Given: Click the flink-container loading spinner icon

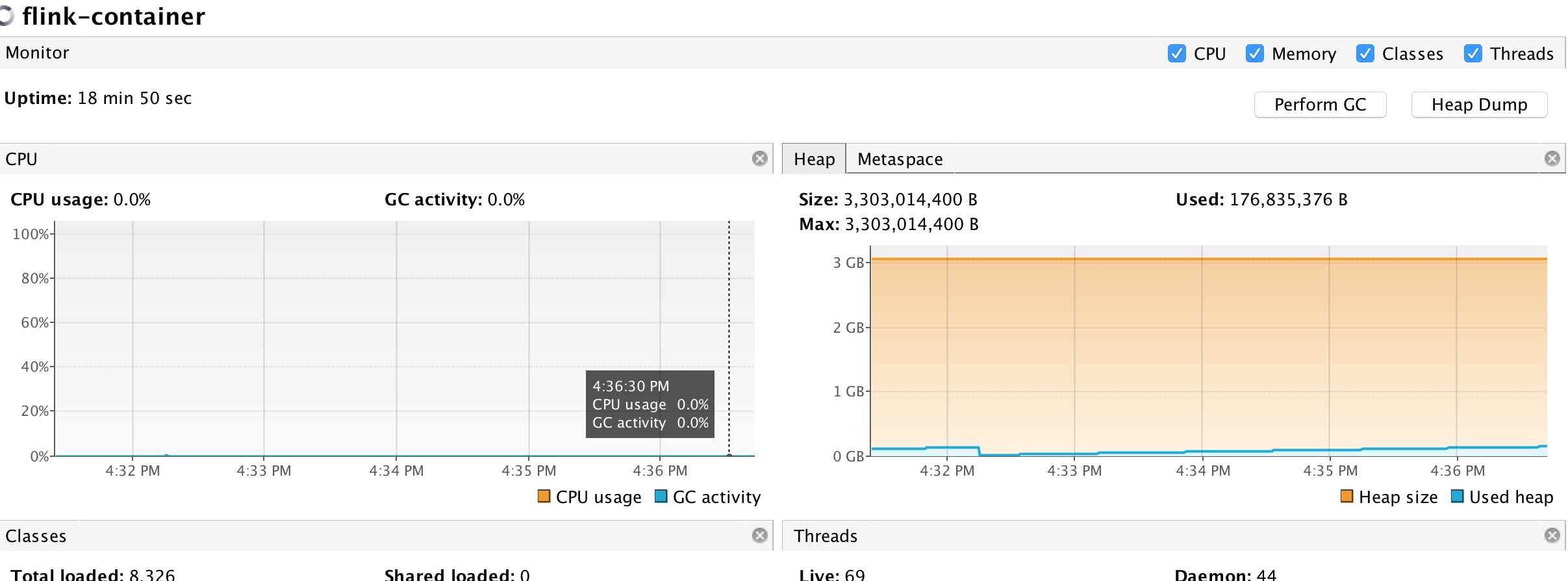Looking at the screenshot, I should tap(6, 16).
